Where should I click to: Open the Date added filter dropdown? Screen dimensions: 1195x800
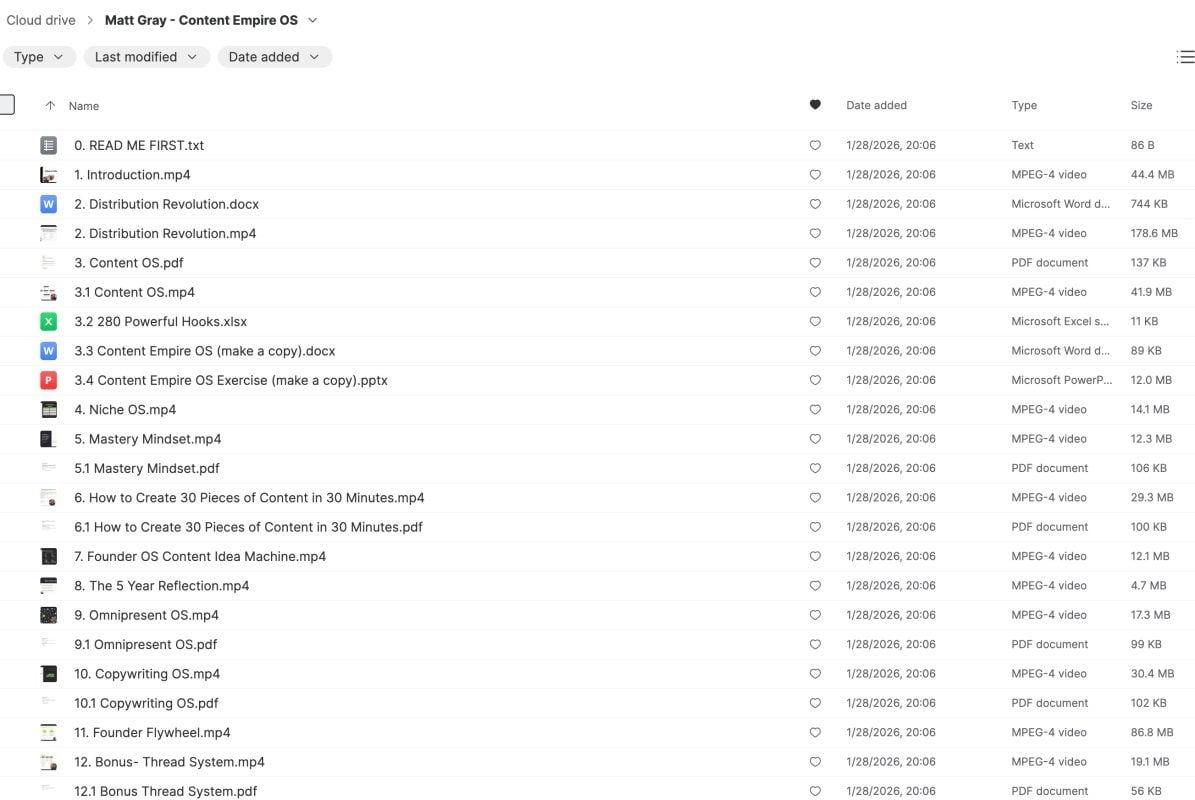click(274, 57)
